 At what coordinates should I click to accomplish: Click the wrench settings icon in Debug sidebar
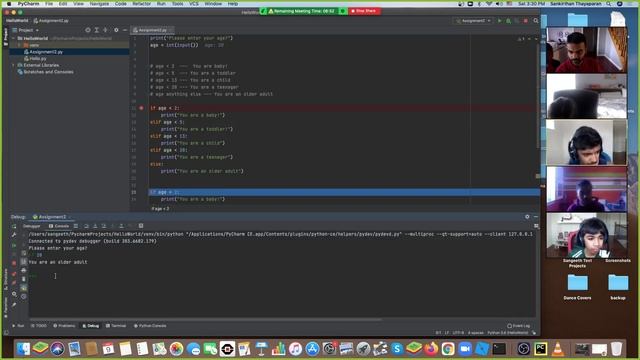click(14, 235)
